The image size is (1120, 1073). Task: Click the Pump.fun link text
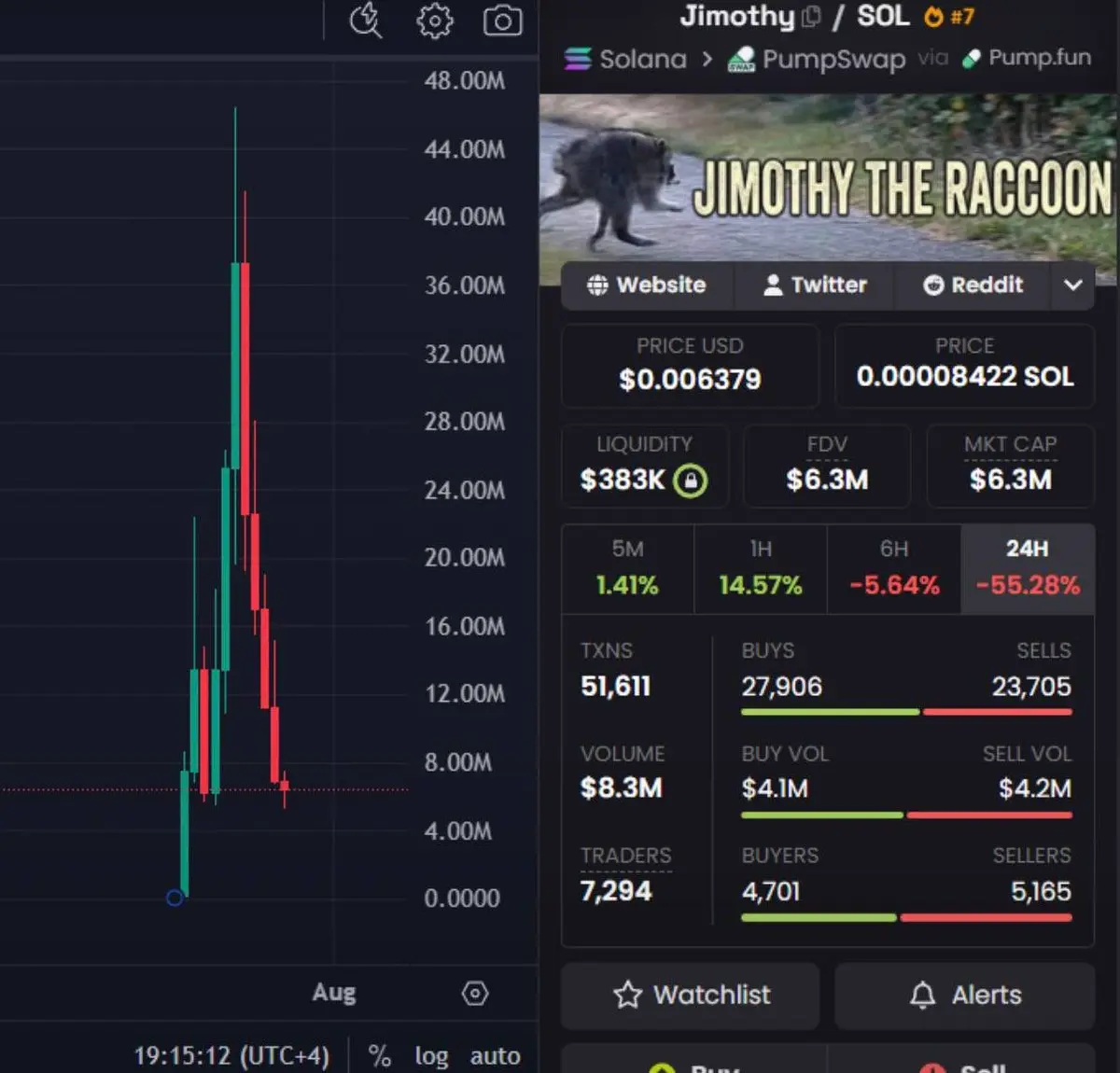(x=1040, y=58)
